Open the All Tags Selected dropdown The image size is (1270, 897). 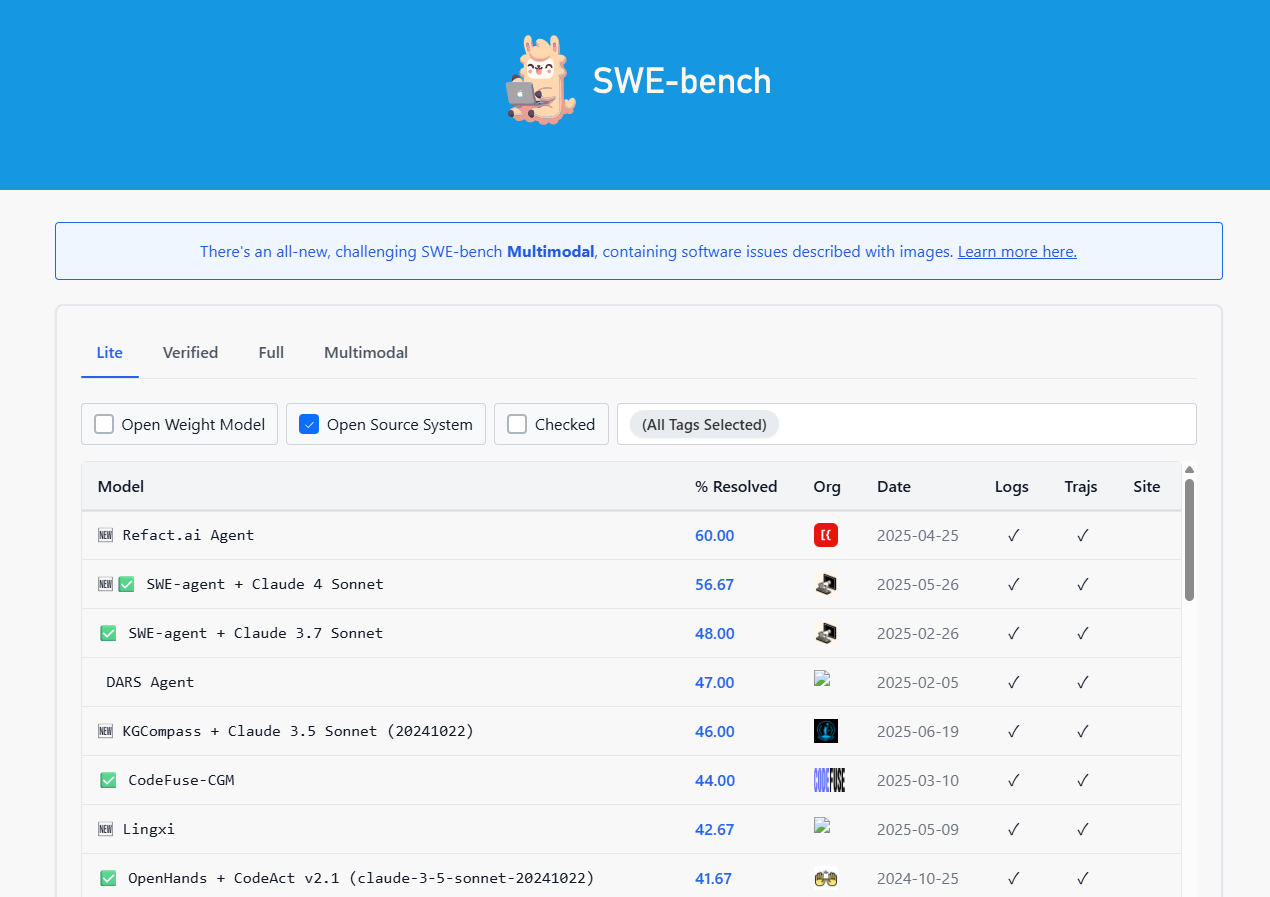click(906, 424)
